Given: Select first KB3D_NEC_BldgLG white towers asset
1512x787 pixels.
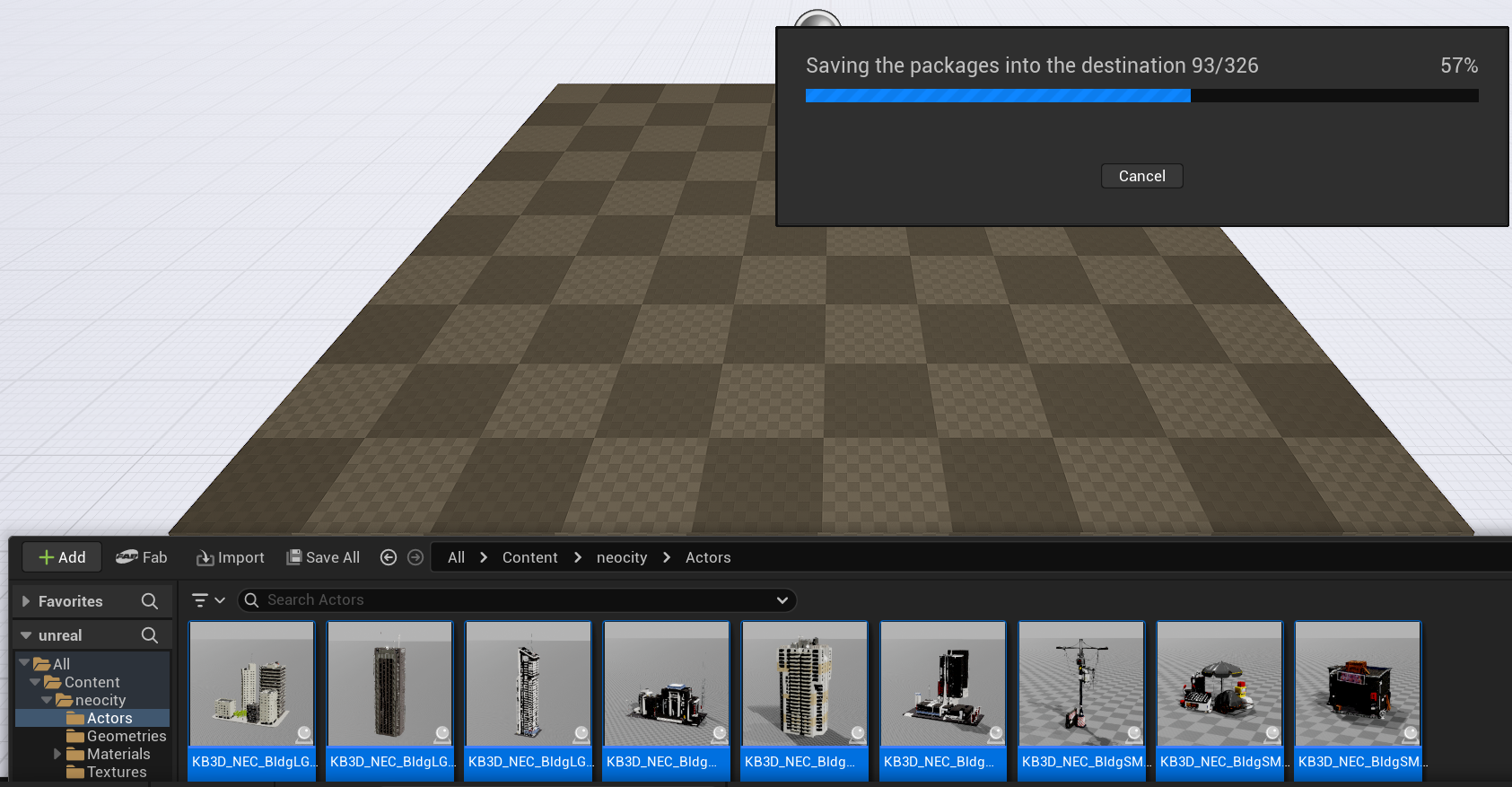Looking at the screenshot, I should (x=252, y=701).
